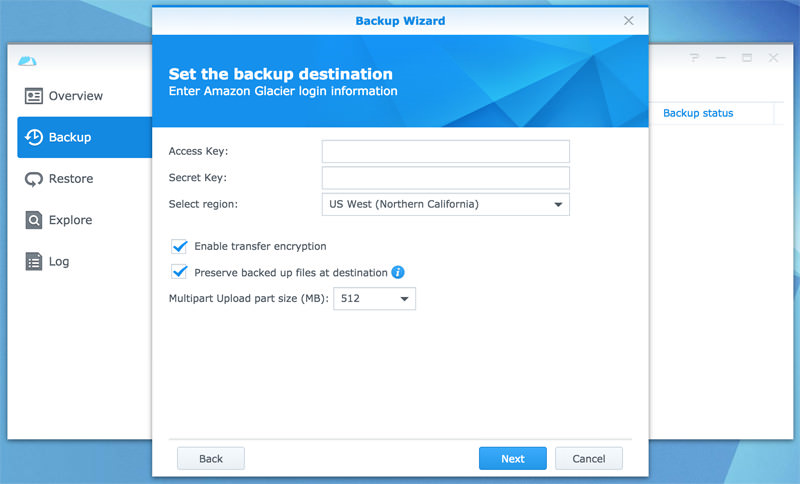The image size is (800, 484).
Task: Click the Log document icon in sidebar
Action: (x=34, y=262)
